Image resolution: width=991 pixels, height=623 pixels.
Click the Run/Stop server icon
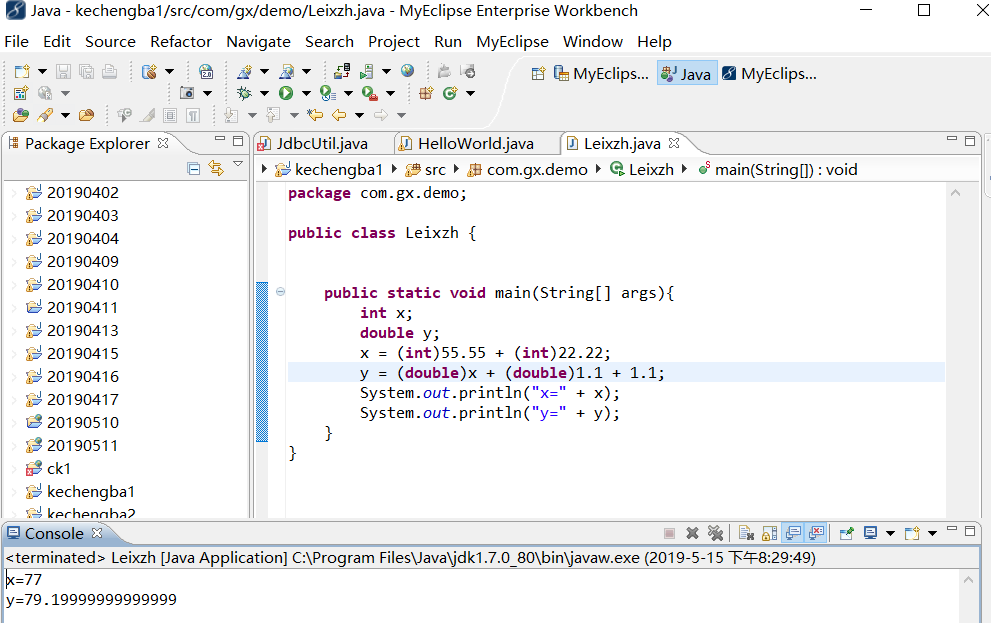(367, 71)
